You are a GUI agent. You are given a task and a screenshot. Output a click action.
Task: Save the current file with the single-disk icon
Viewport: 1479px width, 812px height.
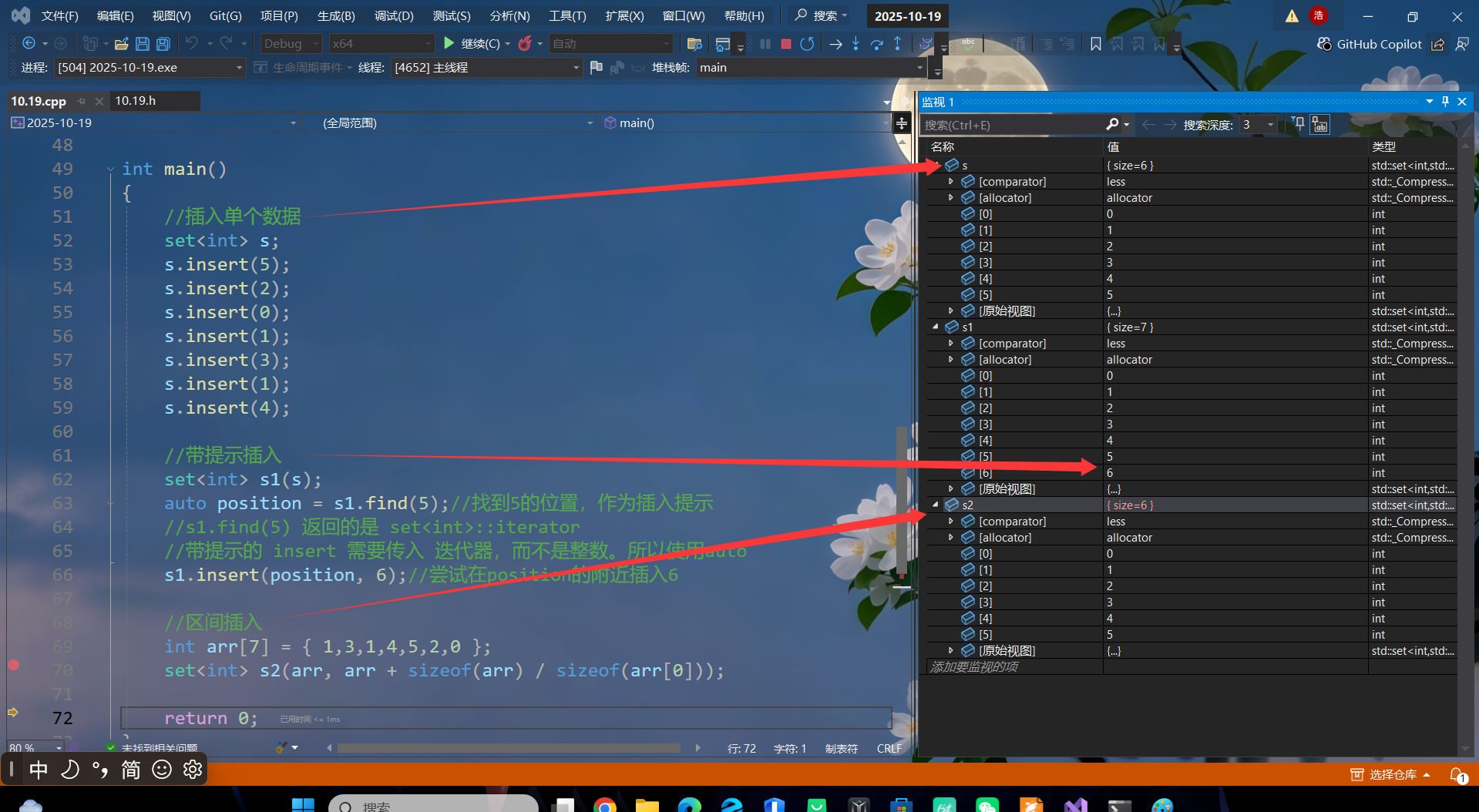(143, 44)
